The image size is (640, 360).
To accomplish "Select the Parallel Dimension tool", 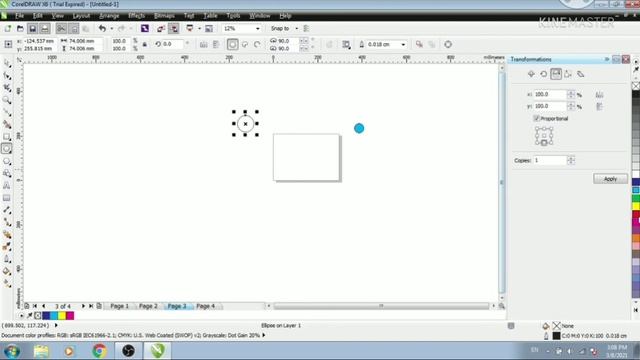I will coord(7,210).
